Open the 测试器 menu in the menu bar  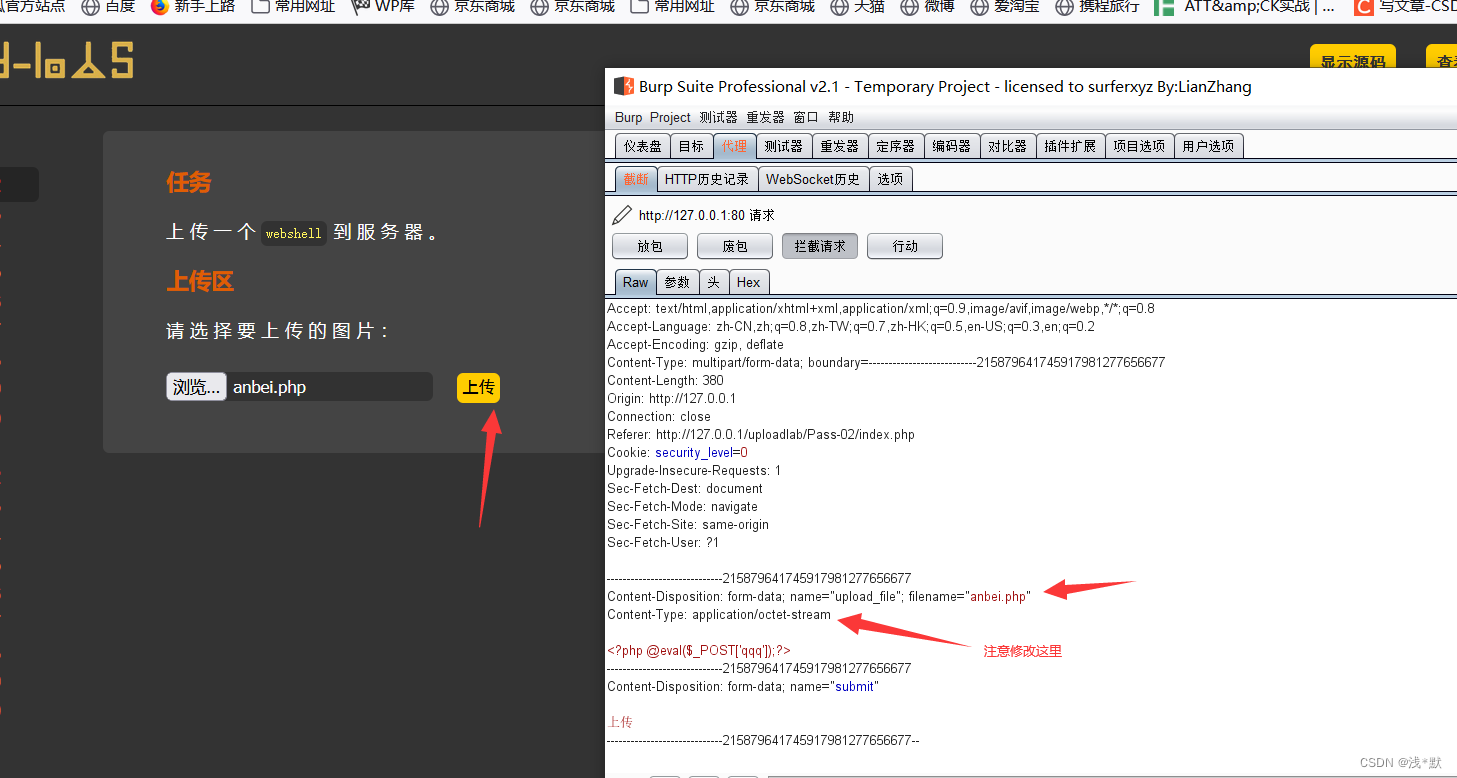click(x=718, y=117)
